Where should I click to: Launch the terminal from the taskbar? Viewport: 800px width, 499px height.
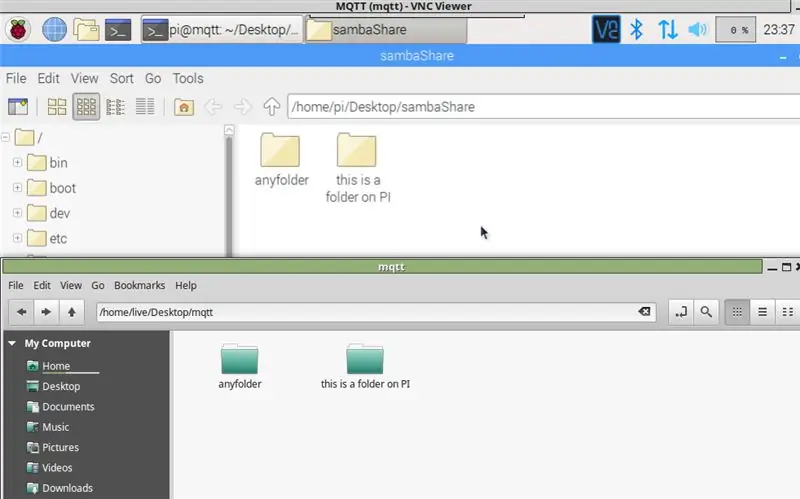tap(118, 30)
